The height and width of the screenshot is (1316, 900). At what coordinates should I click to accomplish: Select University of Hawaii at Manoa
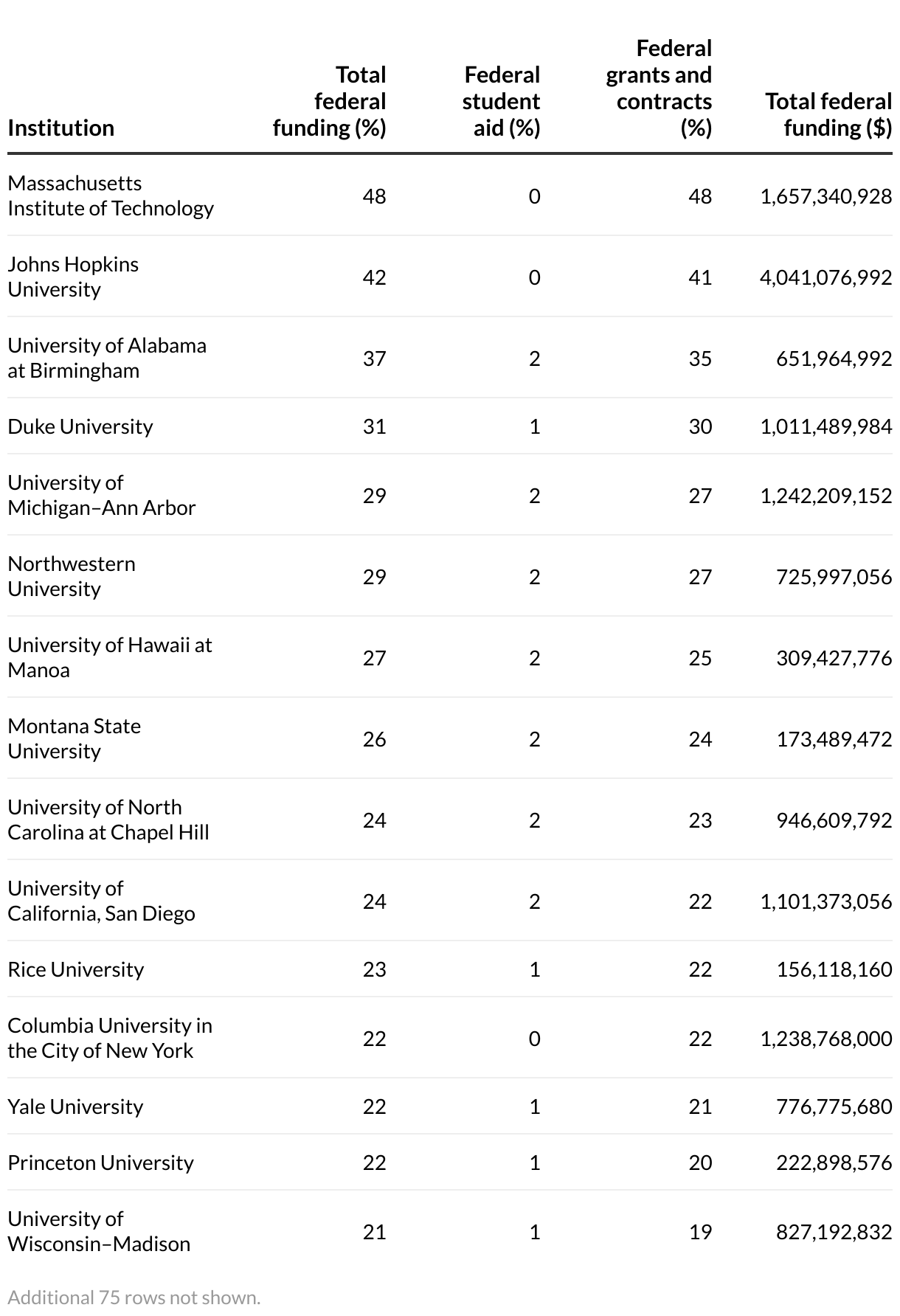(110, 657)
